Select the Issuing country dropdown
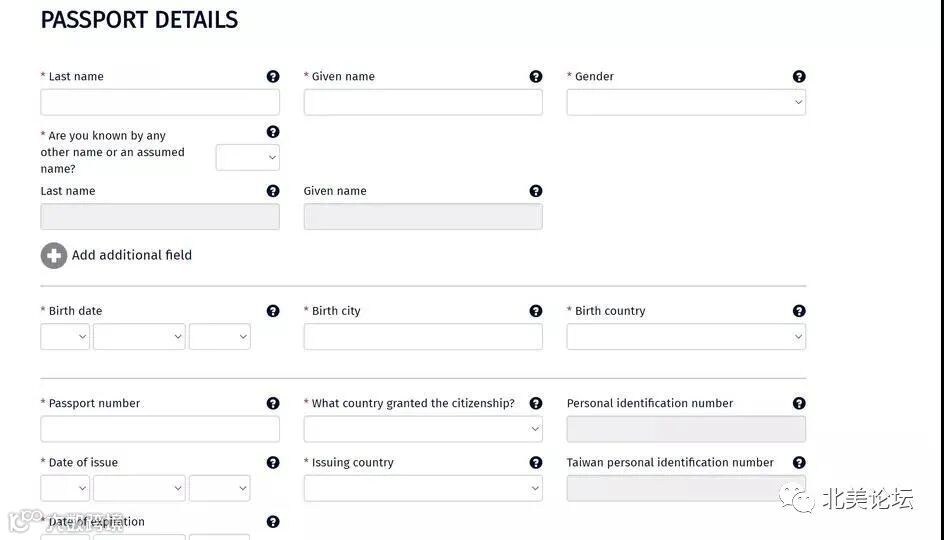 pos(423,488)
